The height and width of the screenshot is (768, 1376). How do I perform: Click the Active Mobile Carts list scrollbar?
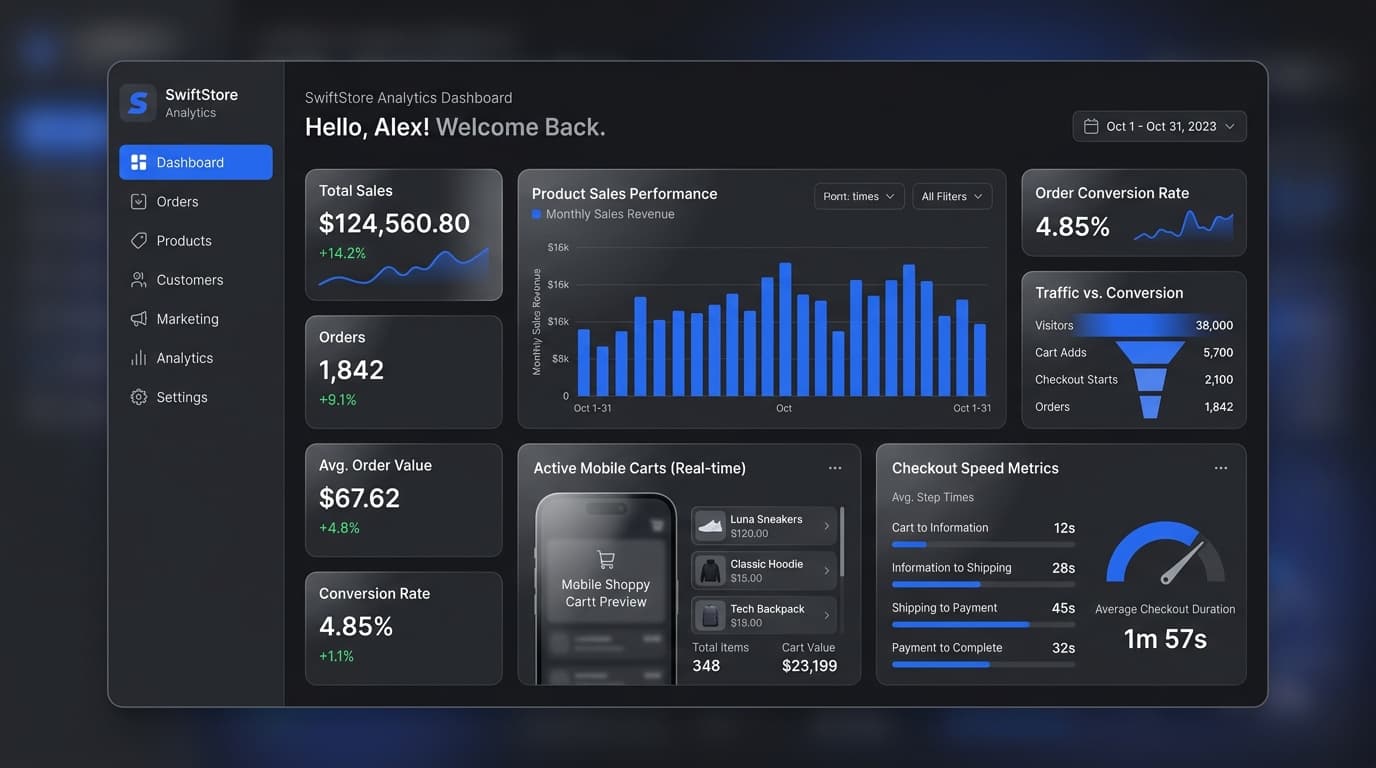(842, 543)
